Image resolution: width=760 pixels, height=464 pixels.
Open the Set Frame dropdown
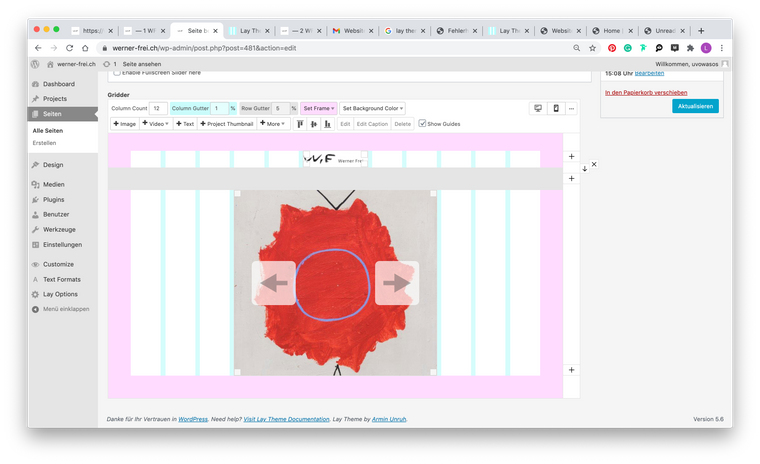[x=318, y=108]
